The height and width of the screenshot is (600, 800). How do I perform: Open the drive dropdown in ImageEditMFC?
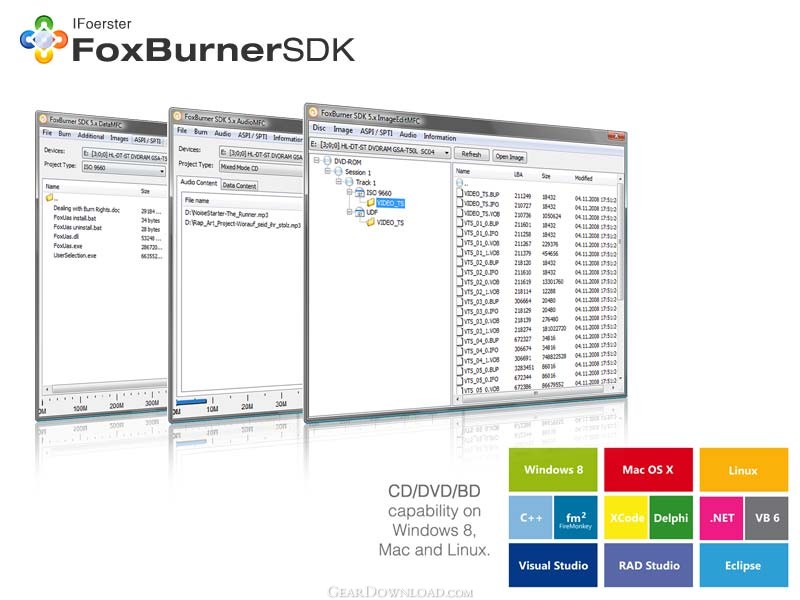(x=446, y=153)
